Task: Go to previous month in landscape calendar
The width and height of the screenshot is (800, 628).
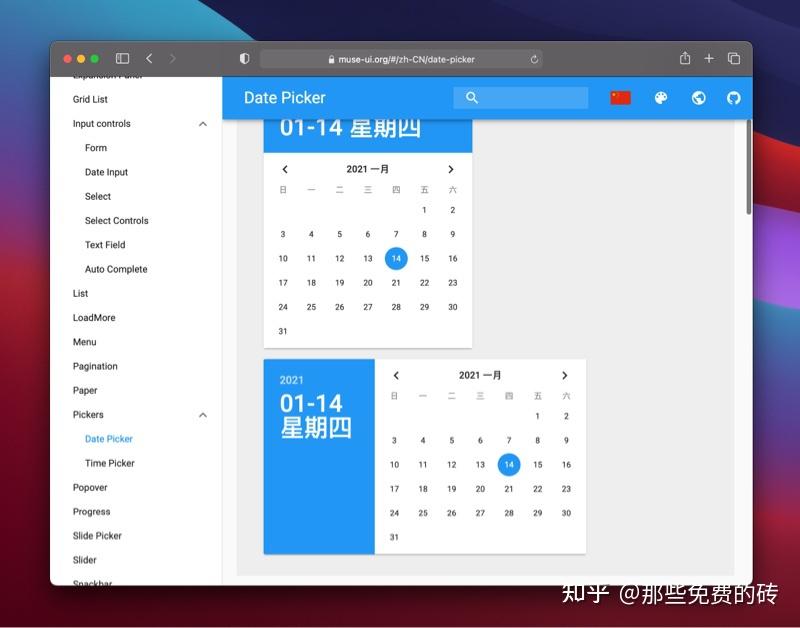Action: 396,375
